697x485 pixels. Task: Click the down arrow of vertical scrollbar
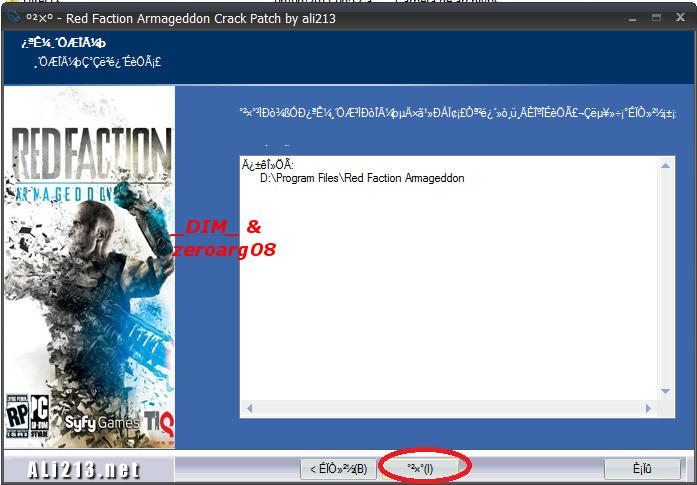pyautogui.click(x=665, y=391)
